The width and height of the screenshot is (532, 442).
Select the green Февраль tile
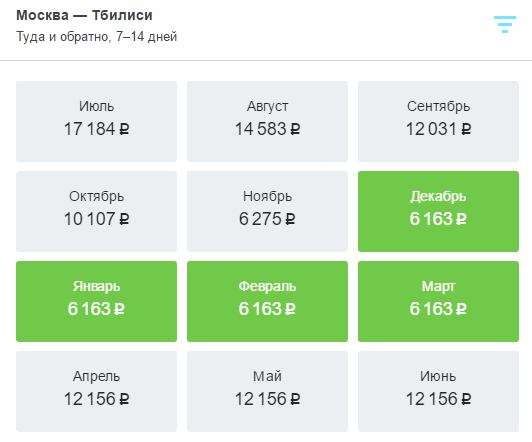tap(267, 301)
